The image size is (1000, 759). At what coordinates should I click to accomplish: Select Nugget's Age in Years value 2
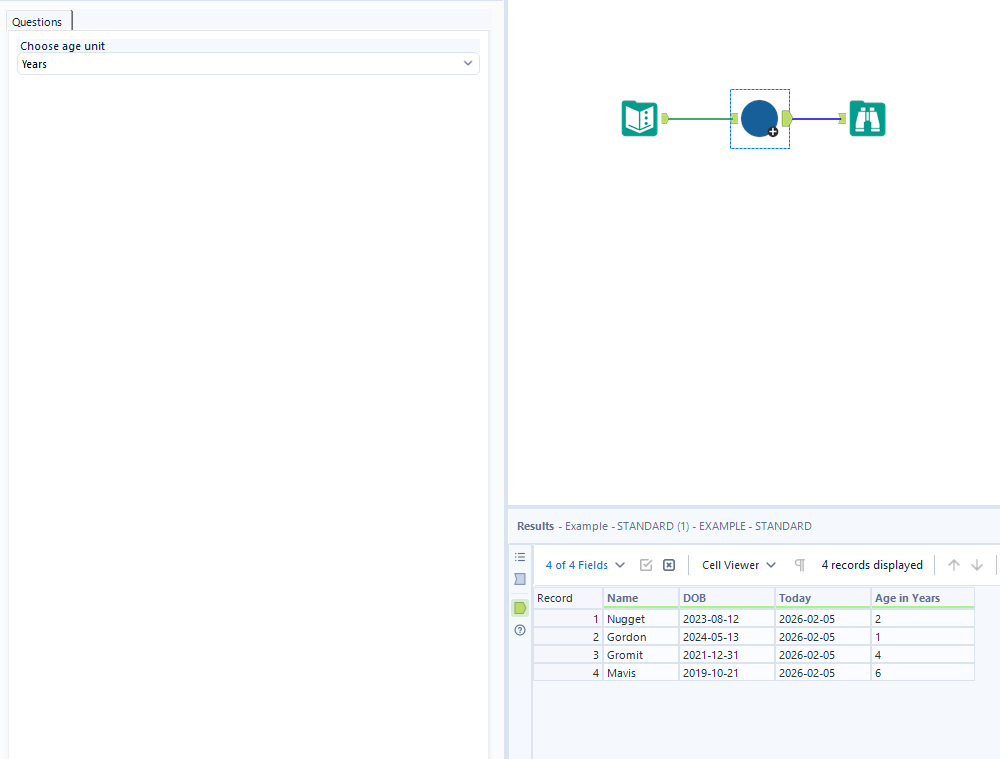click(922, 619)
